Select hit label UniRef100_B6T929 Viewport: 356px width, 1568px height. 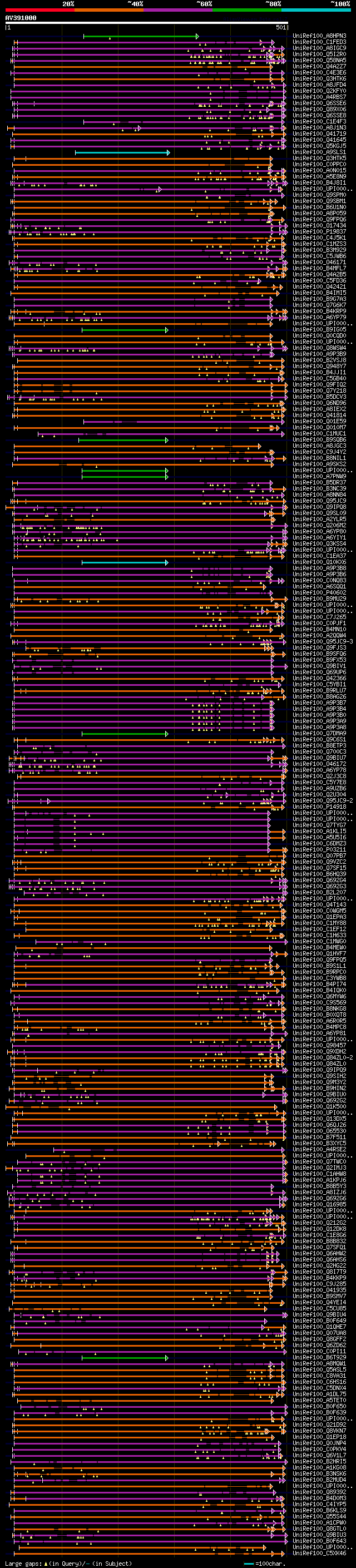[319, 1358]
